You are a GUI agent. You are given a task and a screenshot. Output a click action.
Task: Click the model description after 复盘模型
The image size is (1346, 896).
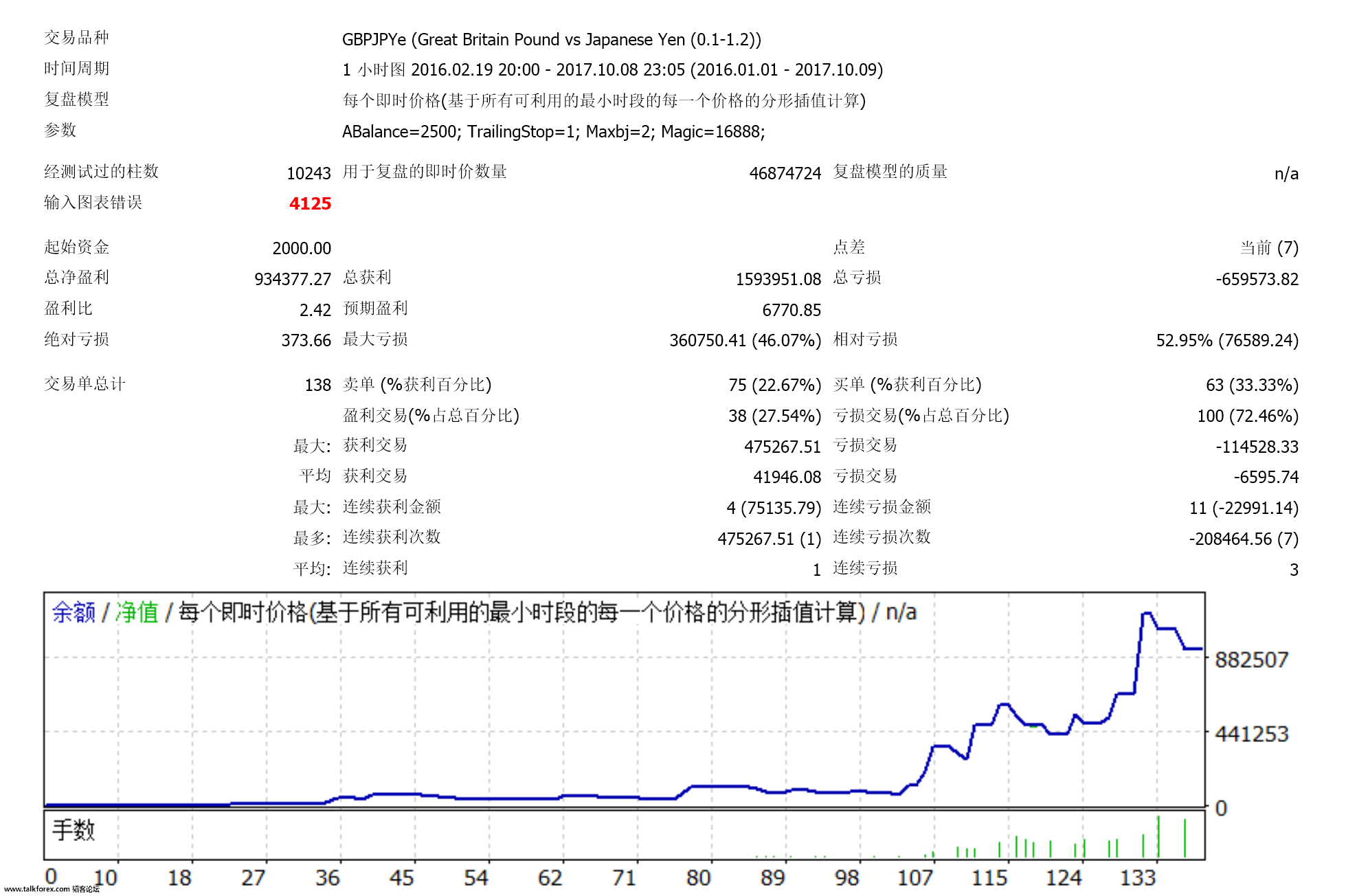(604, 100)
